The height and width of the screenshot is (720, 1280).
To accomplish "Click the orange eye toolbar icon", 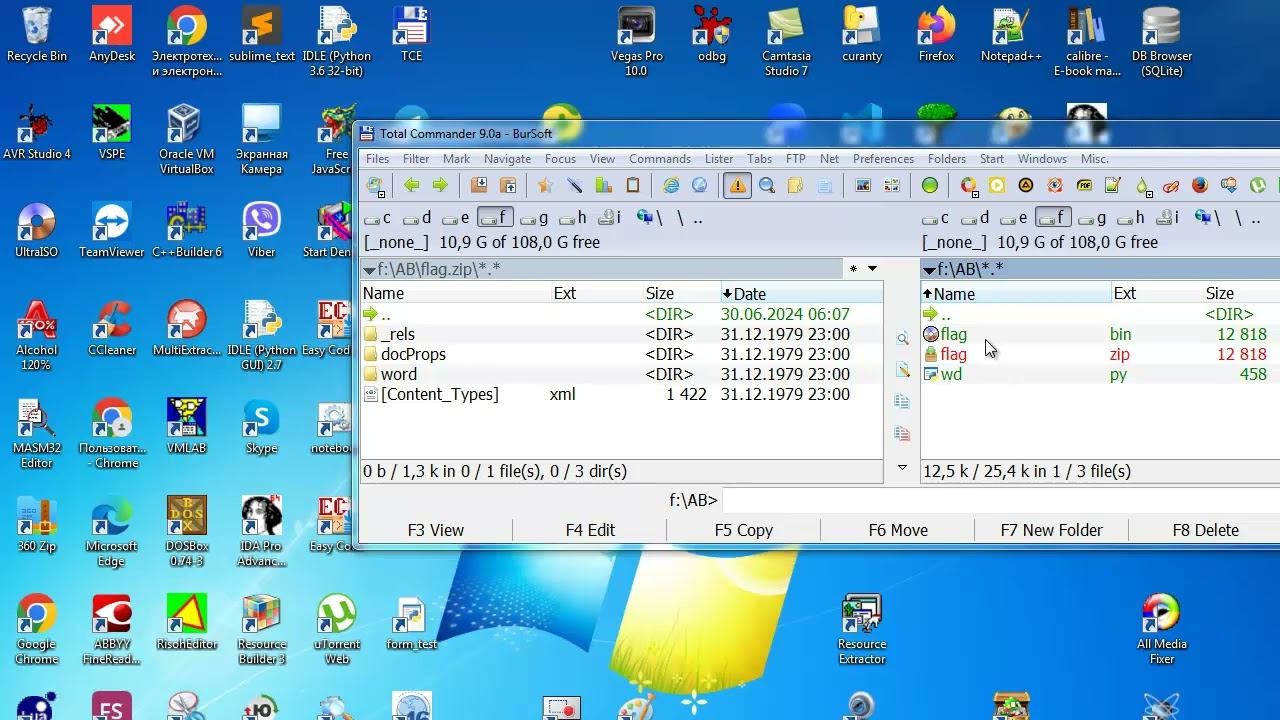I will point(1055,185).
